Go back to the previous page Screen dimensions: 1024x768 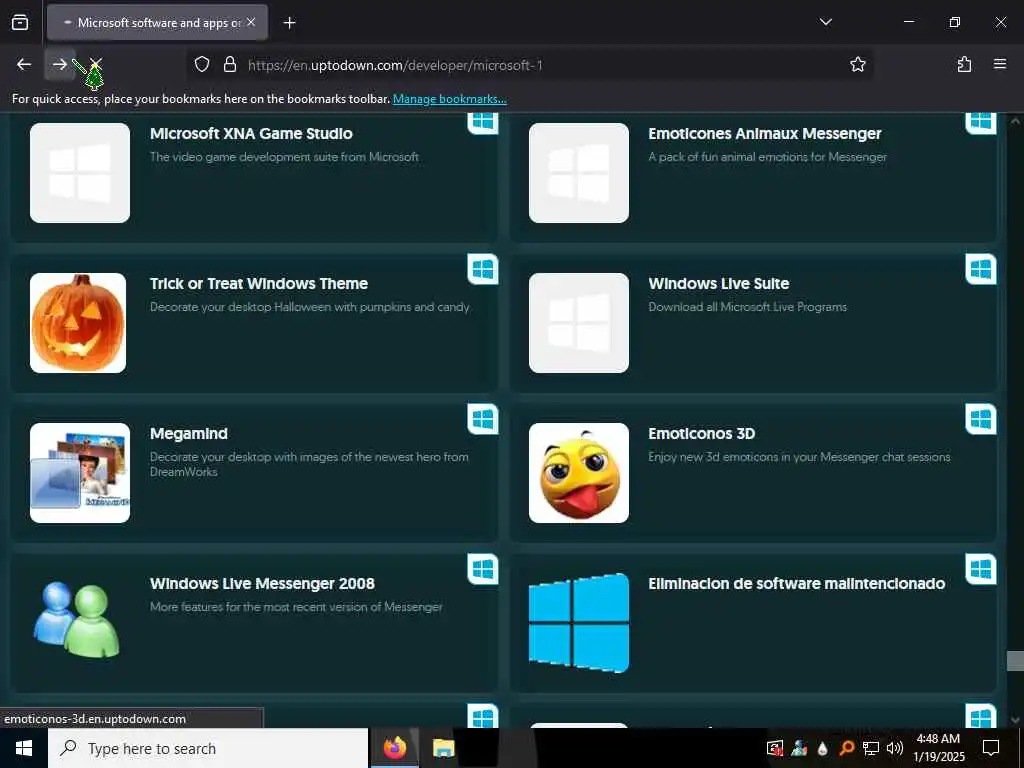pos(24,64)
